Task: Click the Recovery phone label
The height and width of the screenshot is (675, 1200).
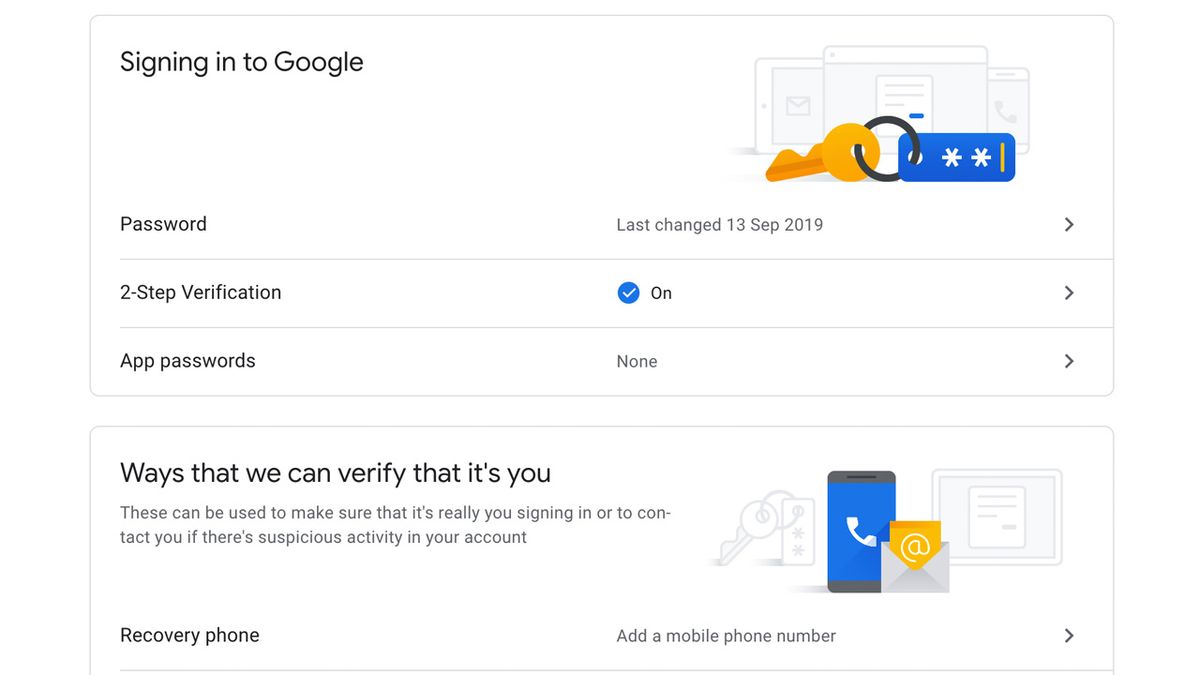Action: click(x=189, y=636)
